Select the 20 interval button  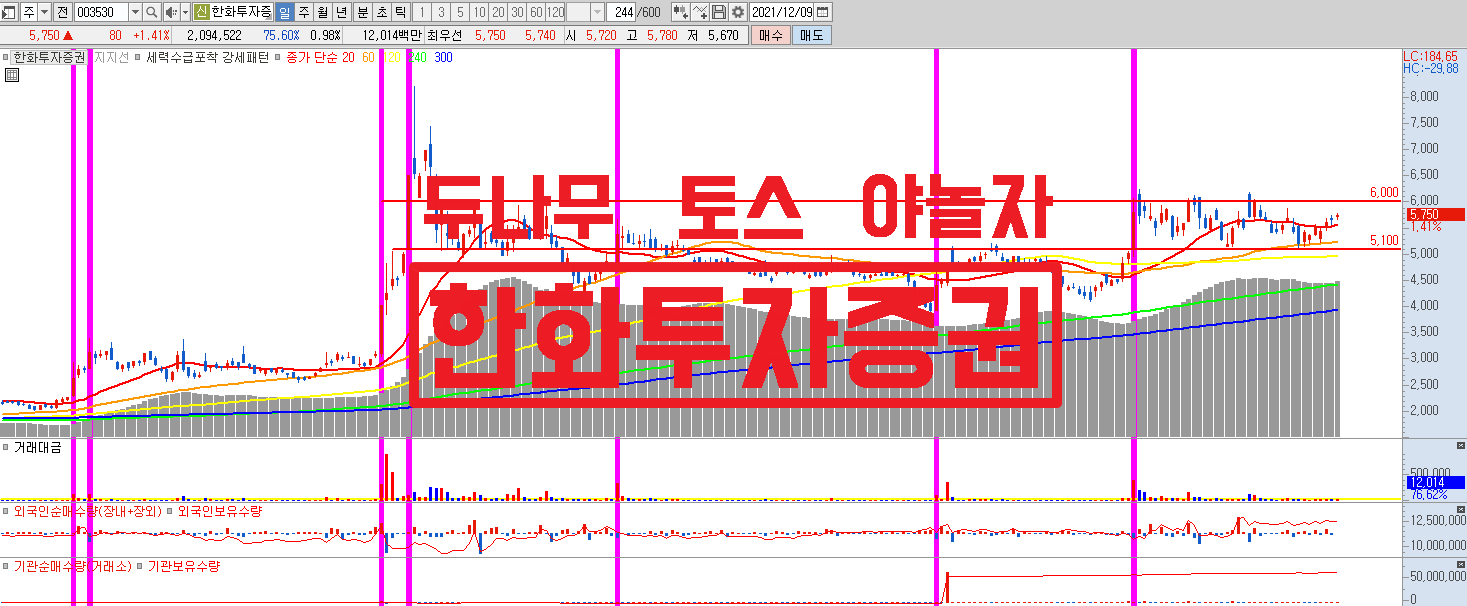coord(498,12)
